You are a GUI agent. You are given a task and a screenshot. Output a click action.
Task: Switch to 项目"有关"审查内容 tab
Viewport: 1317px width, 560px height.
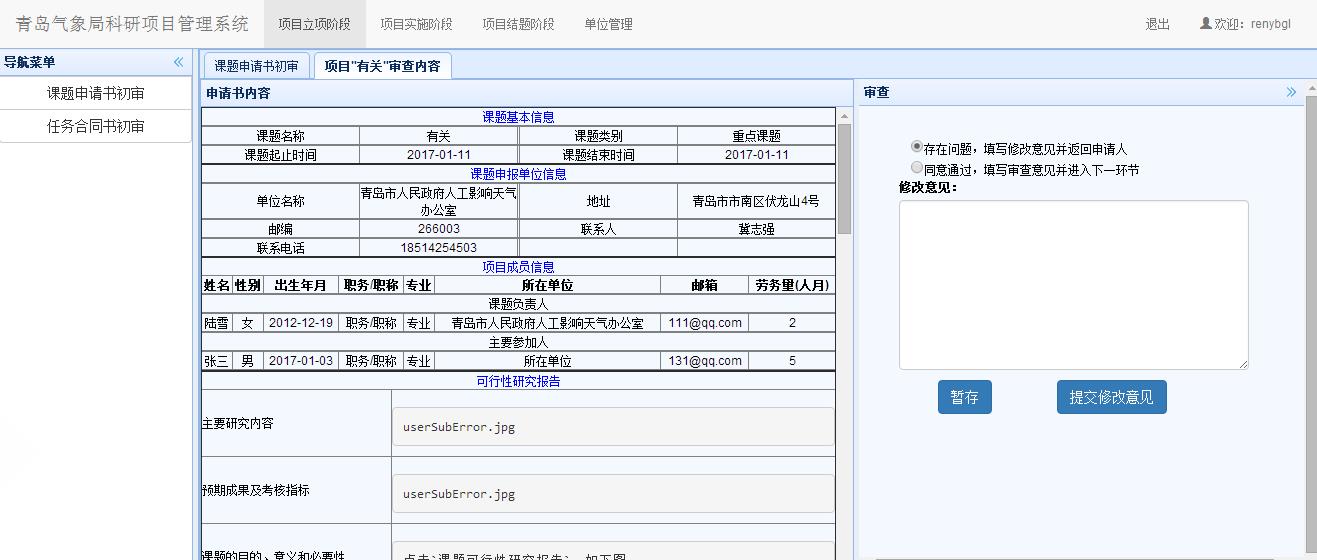(382, 66)
